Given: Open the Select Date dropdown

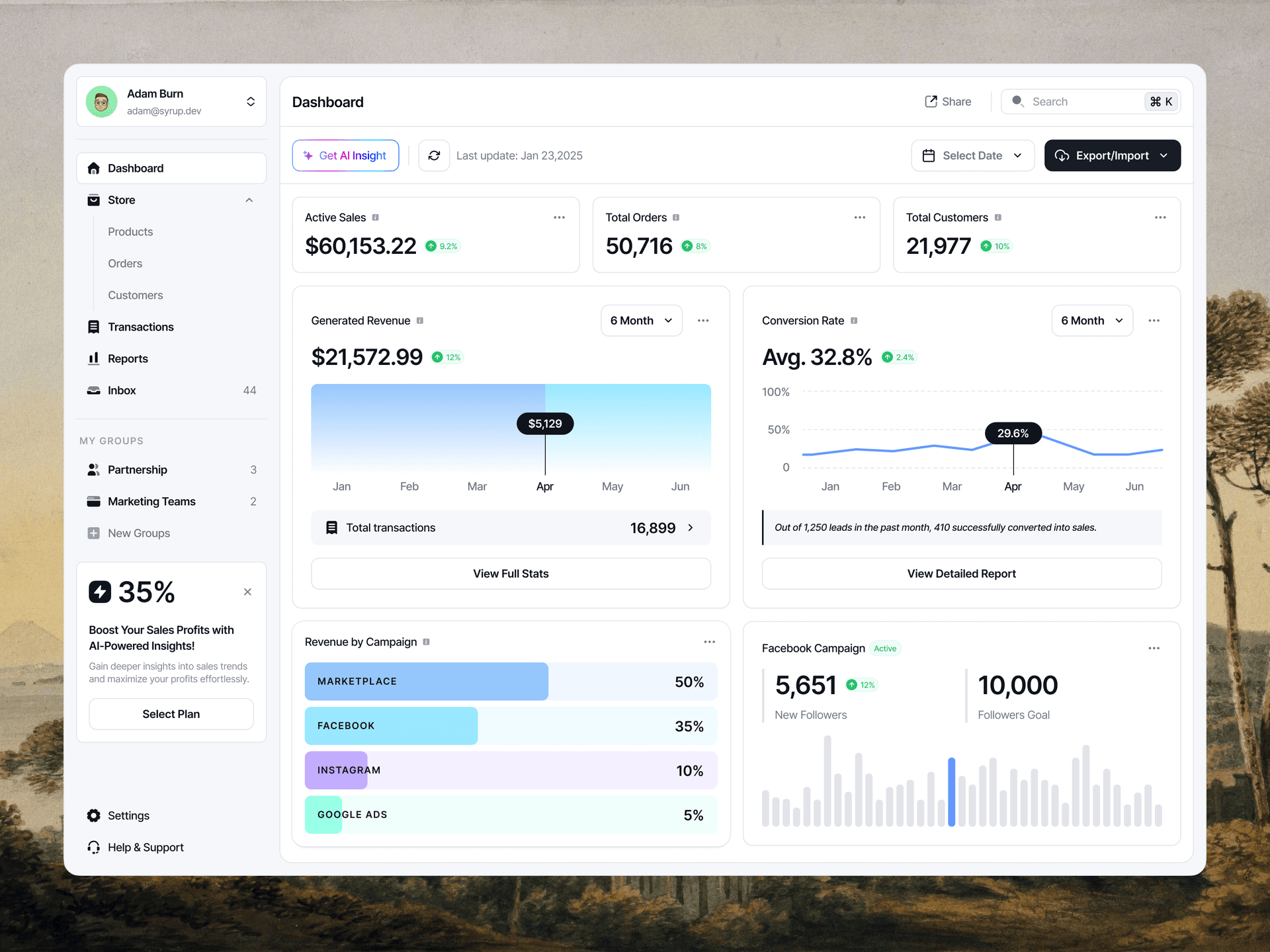Looking at the screenshot, I should click(972, 155).
